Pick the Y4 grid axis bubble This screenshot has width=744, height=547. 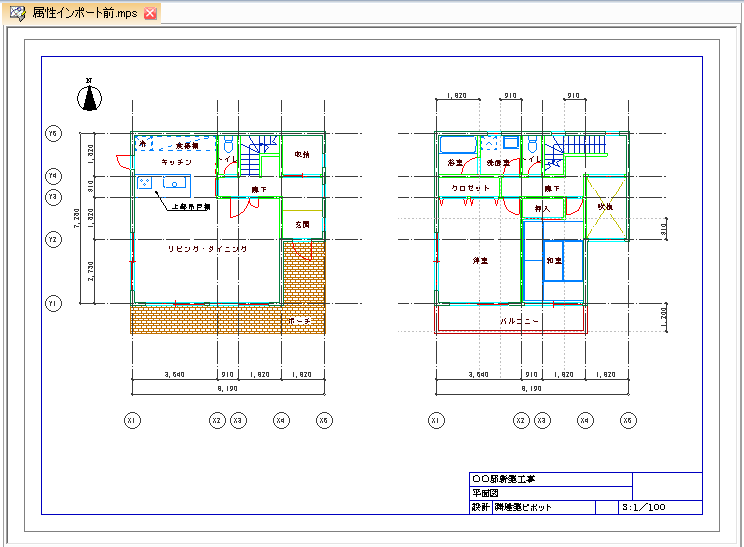click(x=53, y=176)
